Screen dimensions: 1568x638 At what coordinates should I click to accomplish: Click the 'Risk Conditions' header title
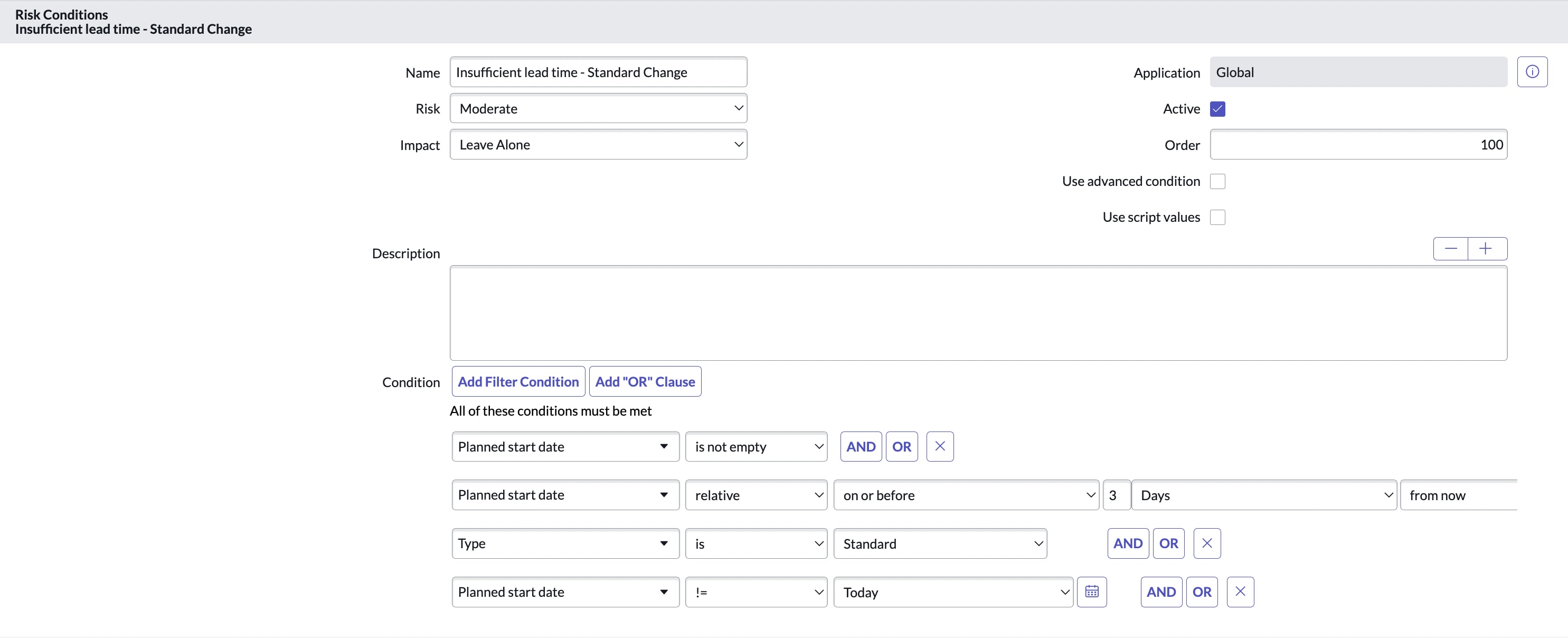pyautogui.click(x=61, y=14)
